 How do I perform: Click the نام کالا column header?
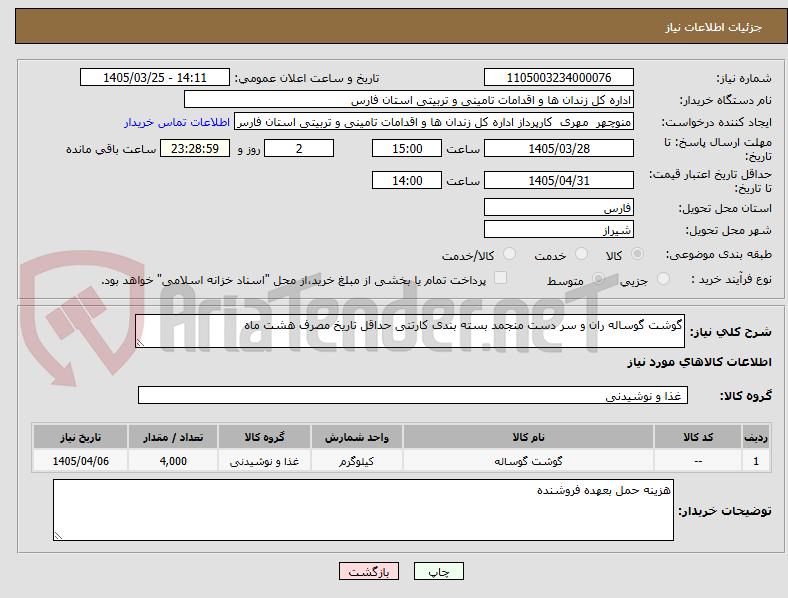point(528,437)
